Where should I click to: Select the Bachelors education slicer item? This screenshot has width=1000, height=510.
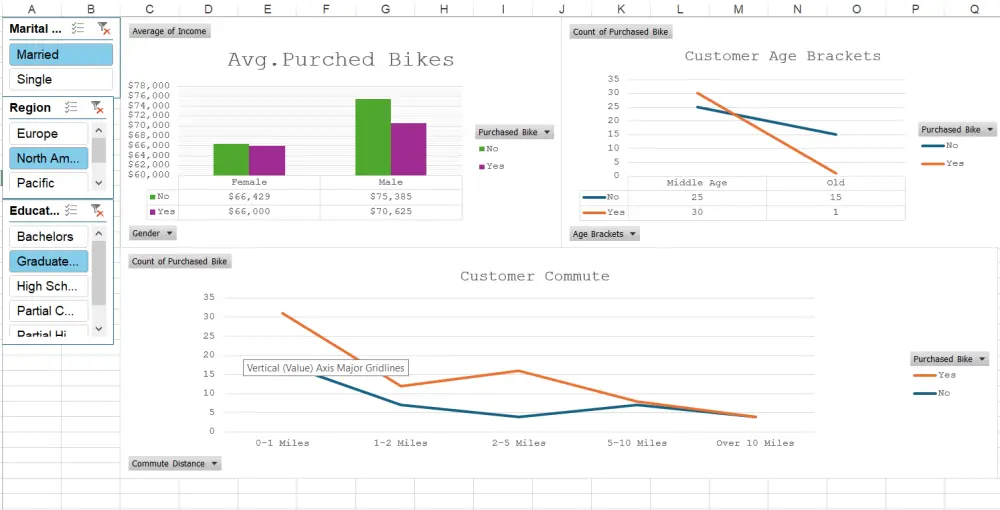48,236
